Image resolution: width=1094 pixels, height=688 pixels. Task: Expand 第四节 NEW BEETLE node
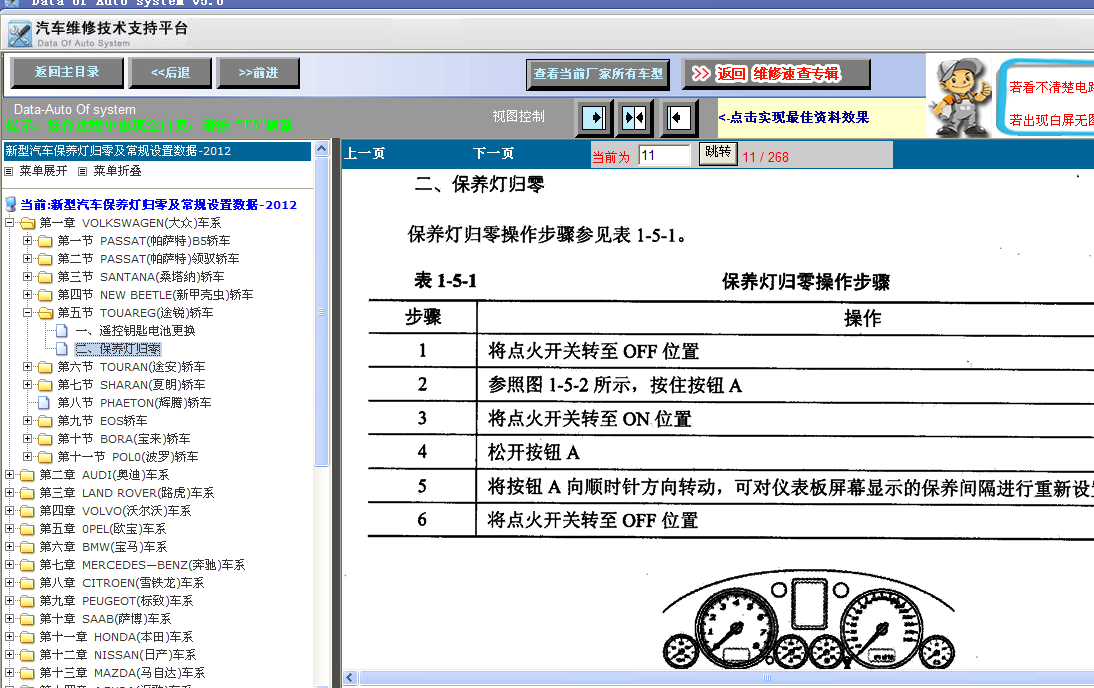[x=27, y=294]
